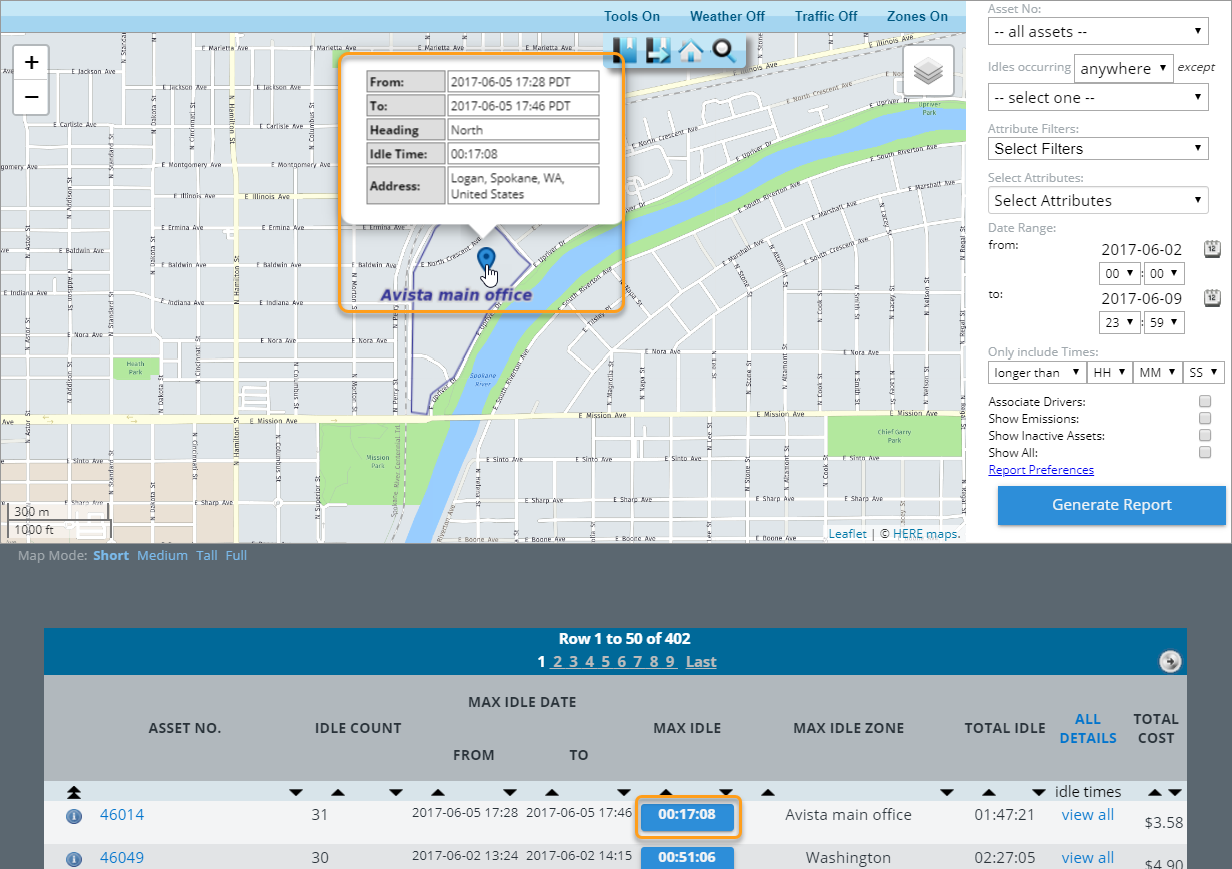Open Report Preferences link

coord(1040,469)
